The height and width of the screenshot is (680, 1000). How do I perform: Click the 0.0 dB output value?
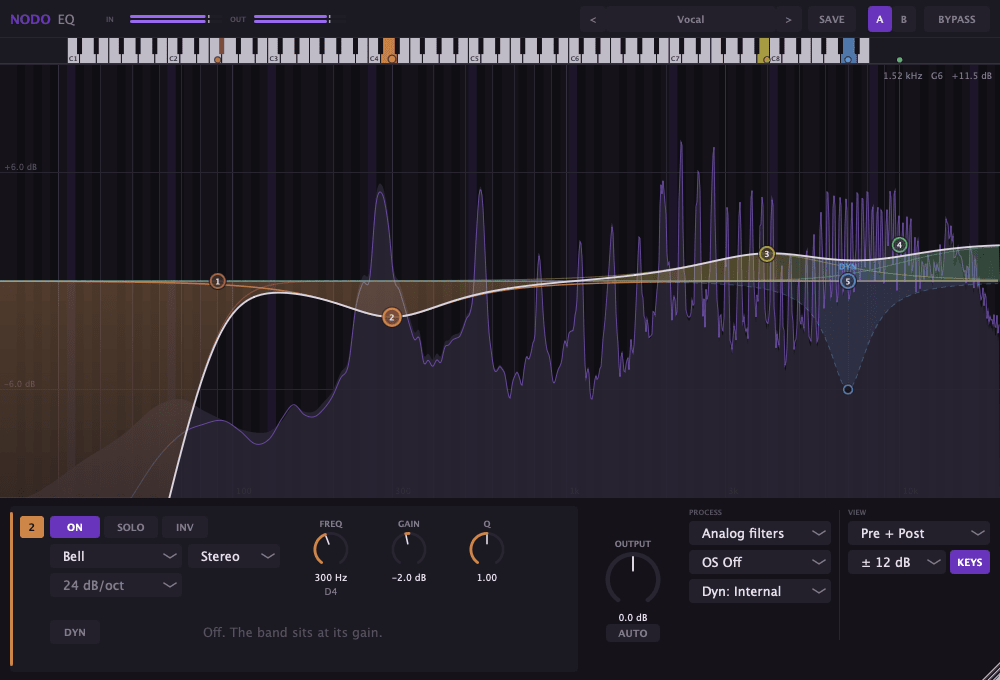click(633, 617)
